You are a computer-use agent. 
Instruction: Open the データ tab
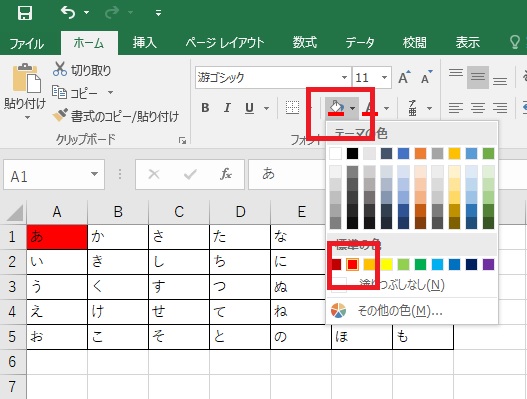(360, 43)
